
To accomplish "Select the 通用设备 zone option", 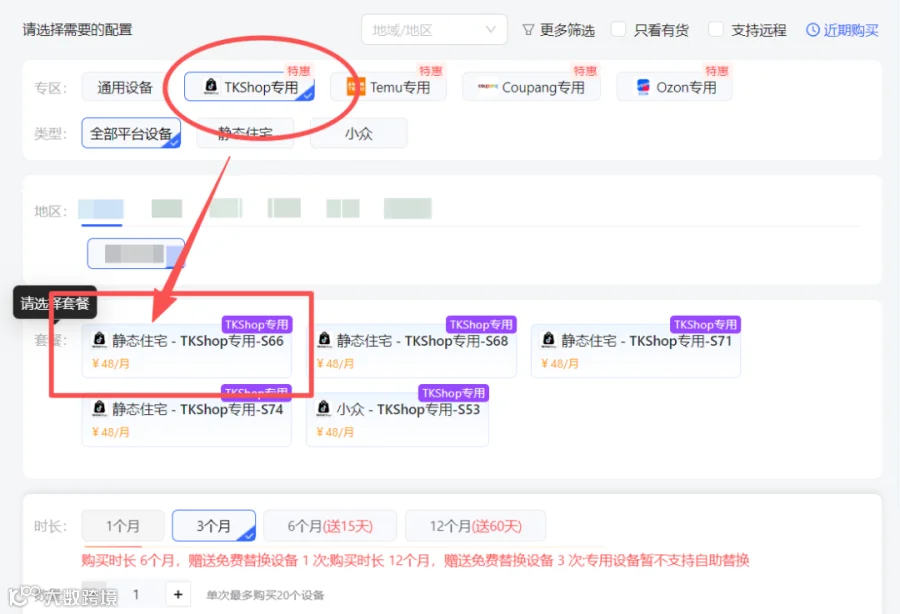I will [125, 87].
